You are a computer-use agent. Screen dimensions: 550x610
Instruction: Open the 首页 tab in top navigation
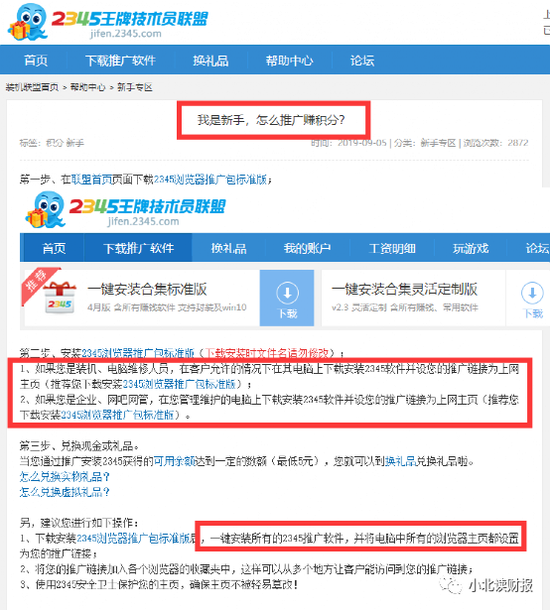click(35, 61)
